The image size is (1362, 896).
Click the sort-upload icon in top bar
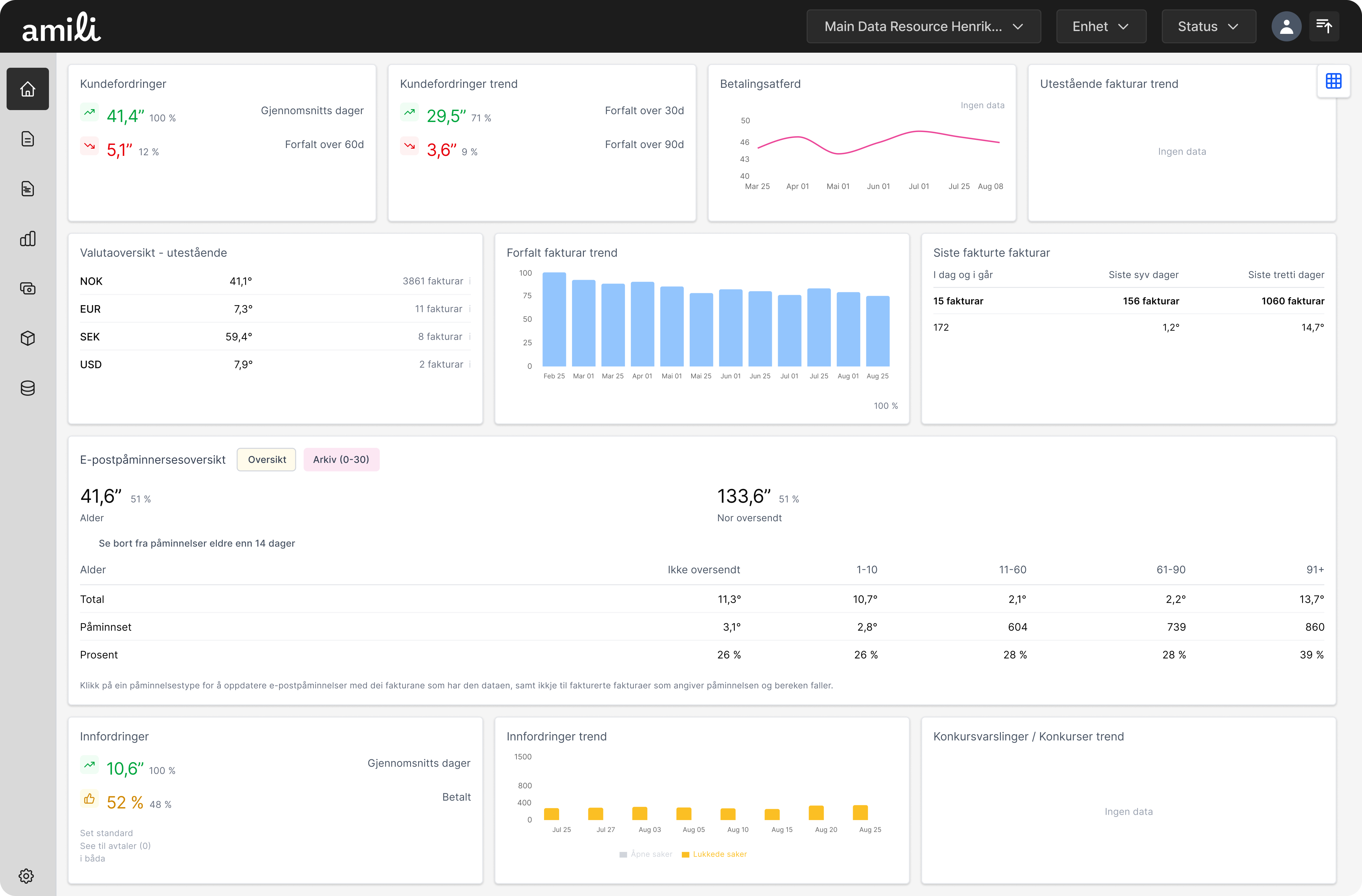[x=1324, y=26]
